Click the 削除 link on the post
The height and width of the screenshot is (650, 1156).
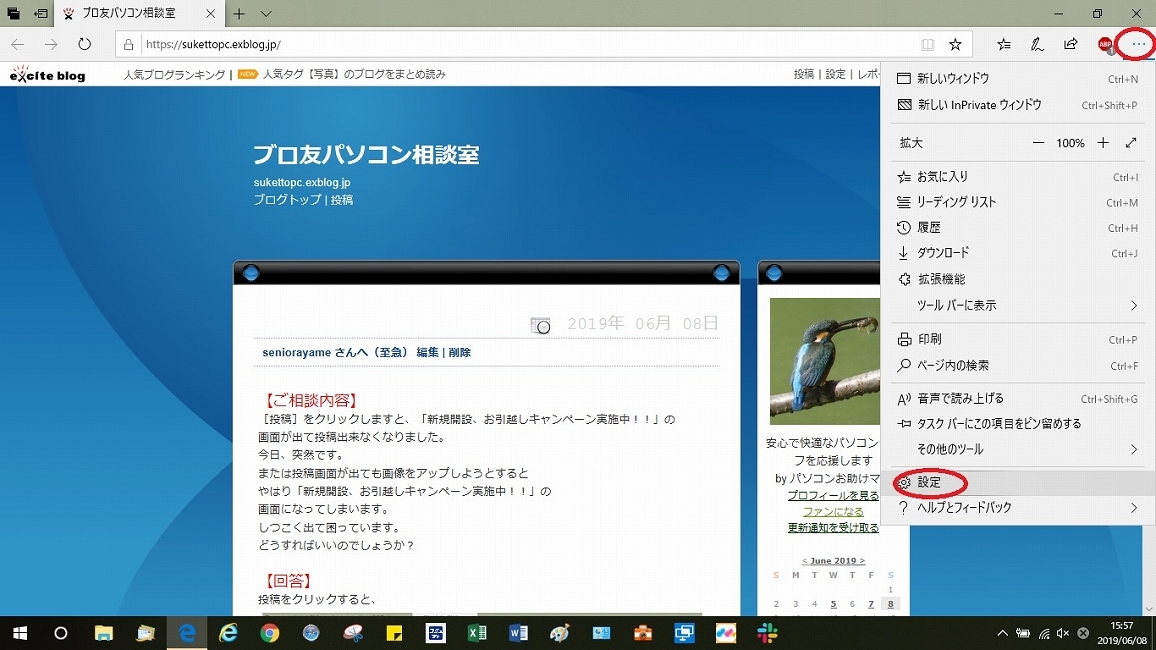point(459,352)
